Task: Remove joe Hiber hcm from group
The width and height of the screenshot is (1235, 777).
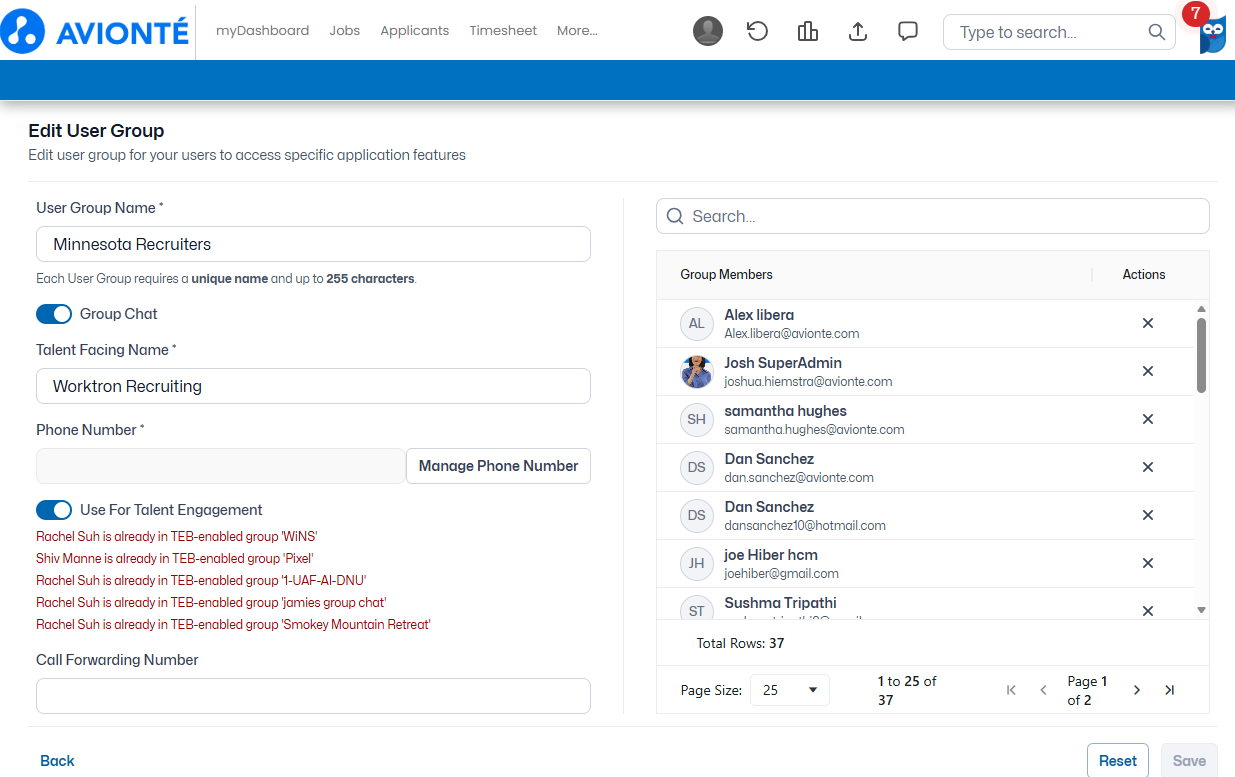Action: 1148,563
